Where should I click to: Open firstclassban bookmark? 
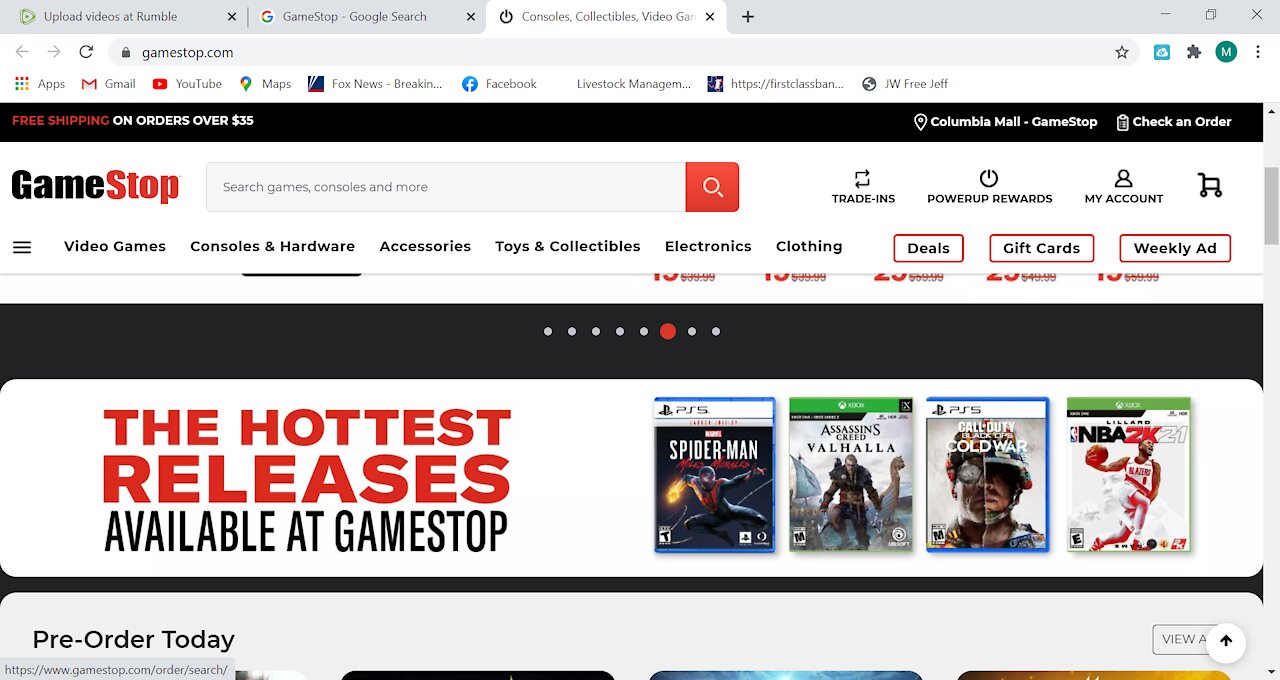point(775,84)
